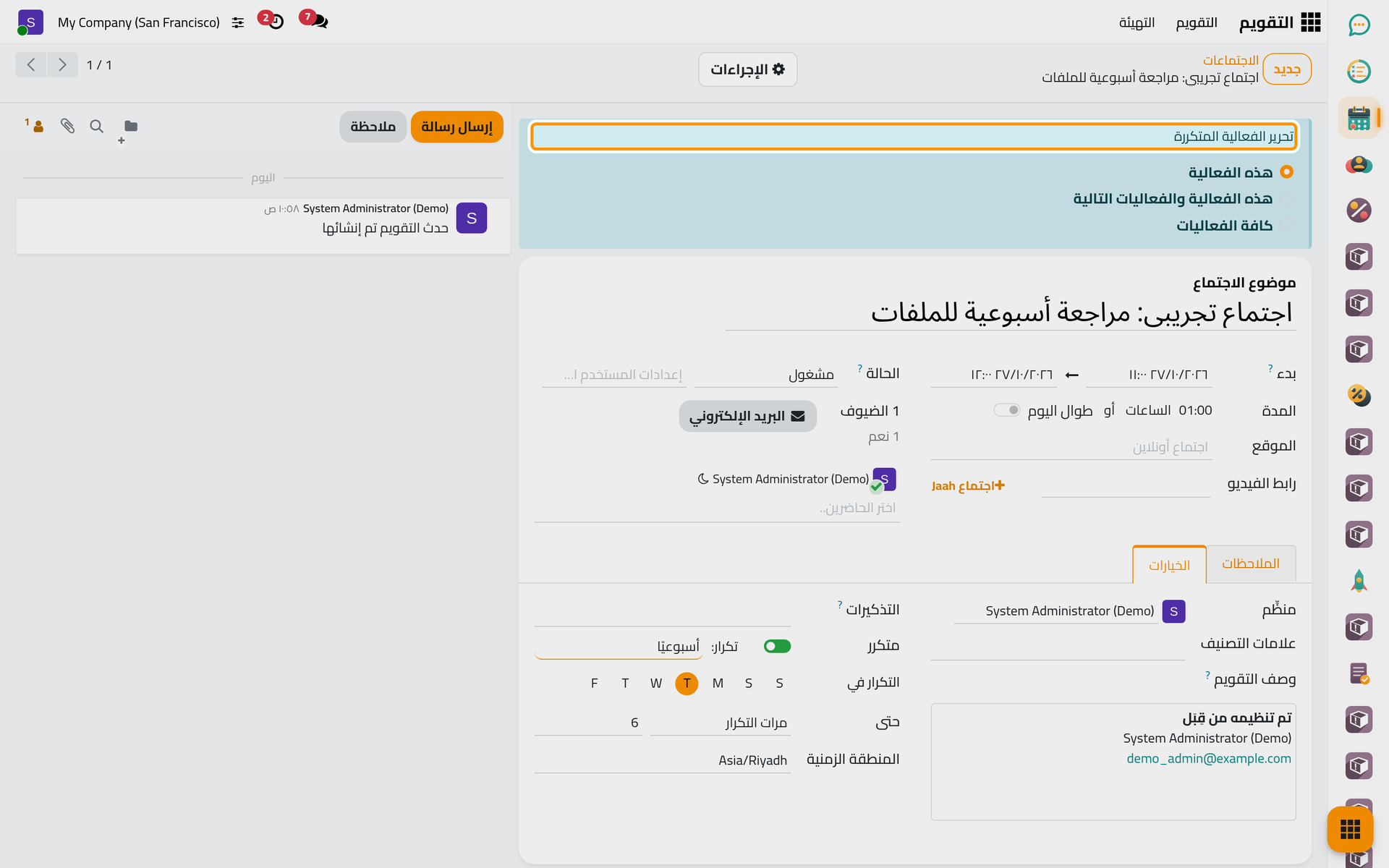
Task: Toggle the all-day 'طوال اليوم' switch
Action: pyautogui.click(x=1007, y=410)
